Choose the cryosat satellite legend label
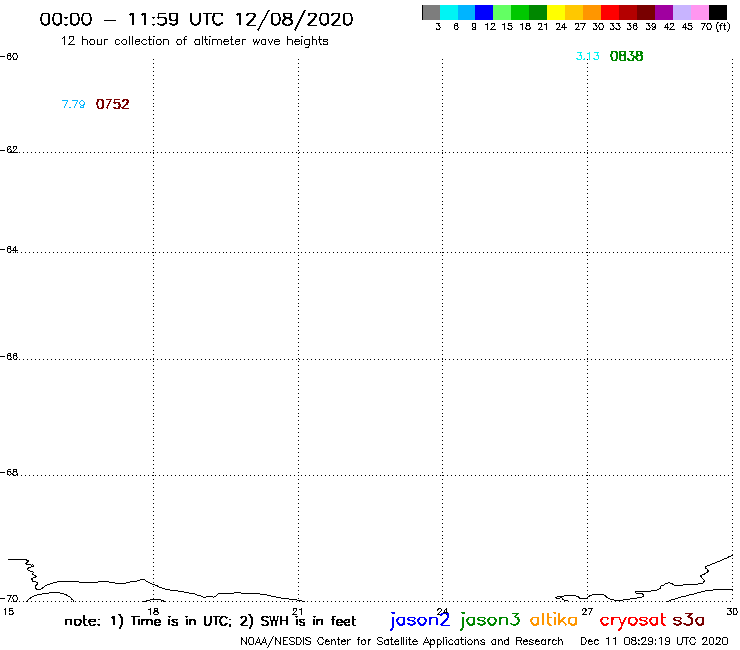The image size is (740, 650). 633,620
